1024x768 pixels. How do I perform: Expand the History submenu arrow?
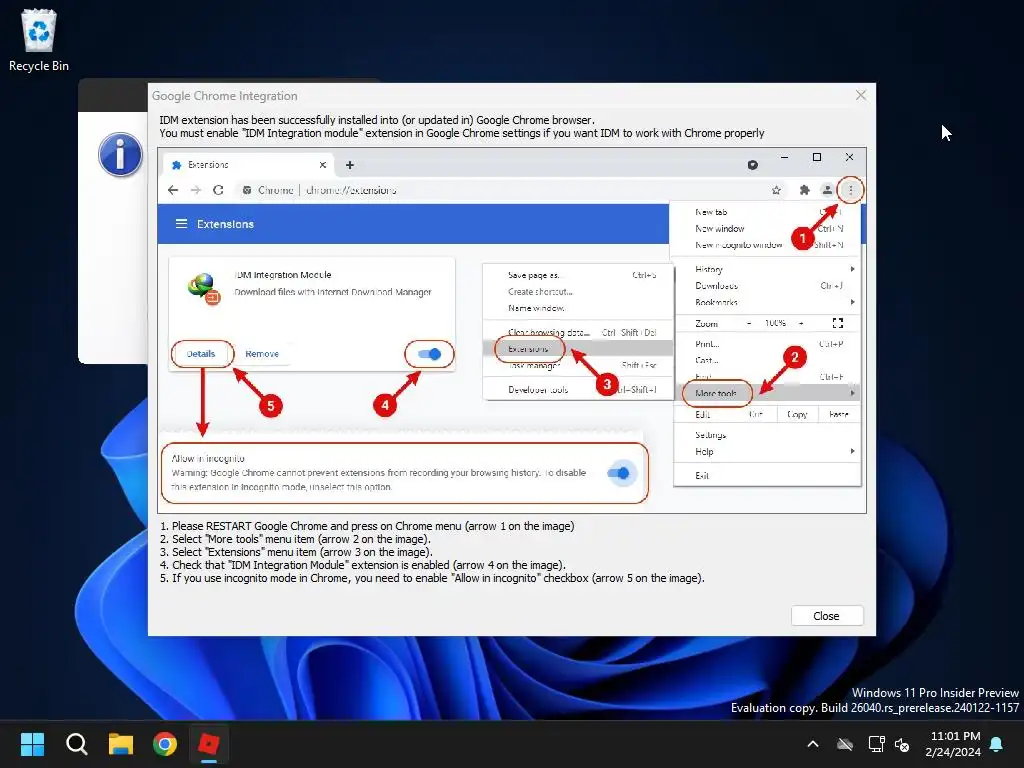coord(852,269)
